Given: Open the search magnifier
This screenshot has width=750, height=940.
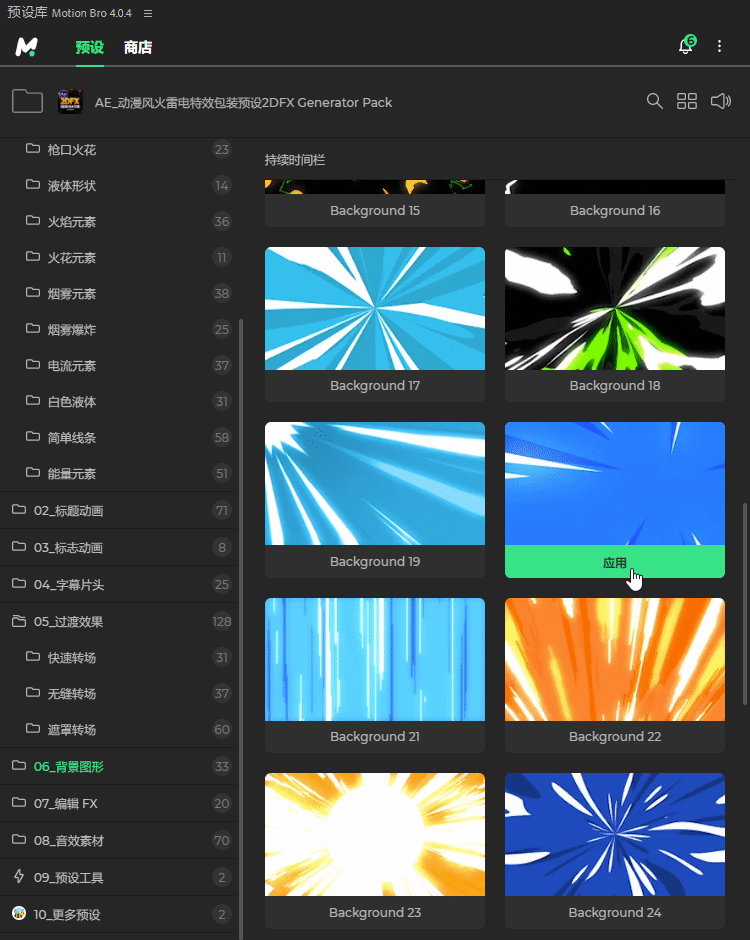Looking at the screenshot, I should point(655,101).
